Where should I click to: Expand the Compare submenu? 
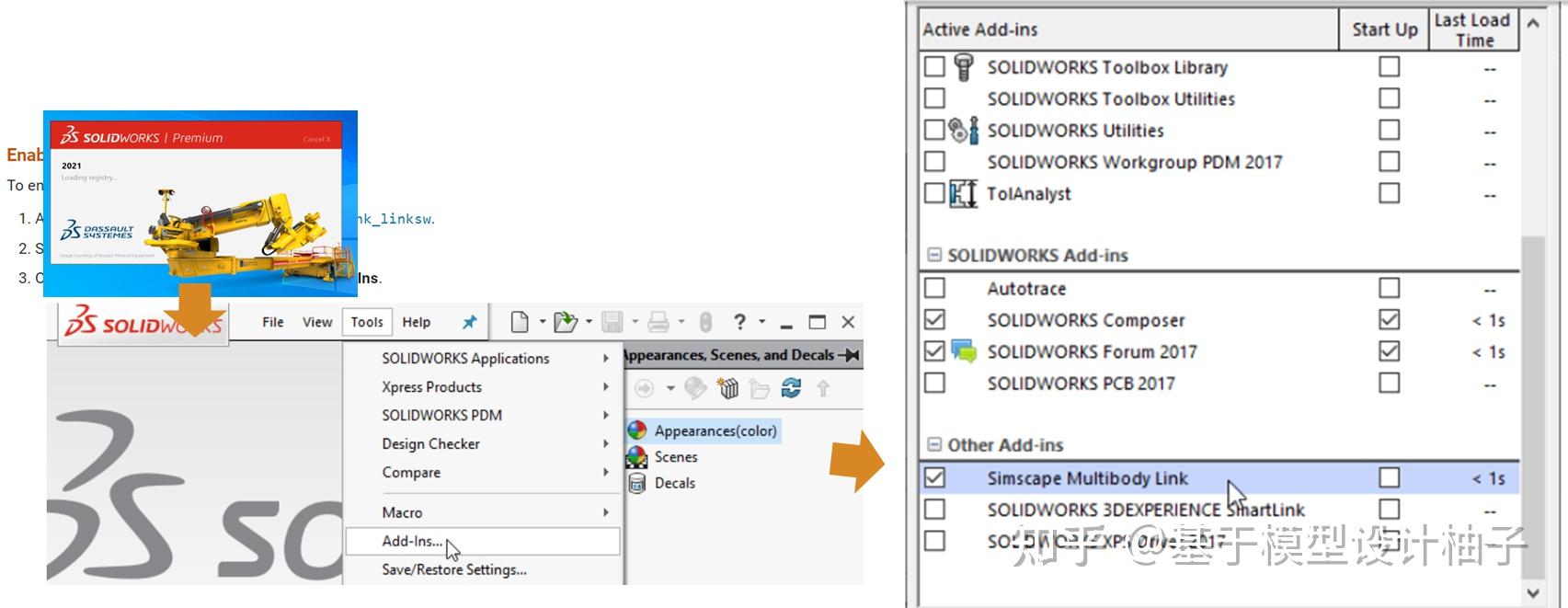(x=482, y=472)
